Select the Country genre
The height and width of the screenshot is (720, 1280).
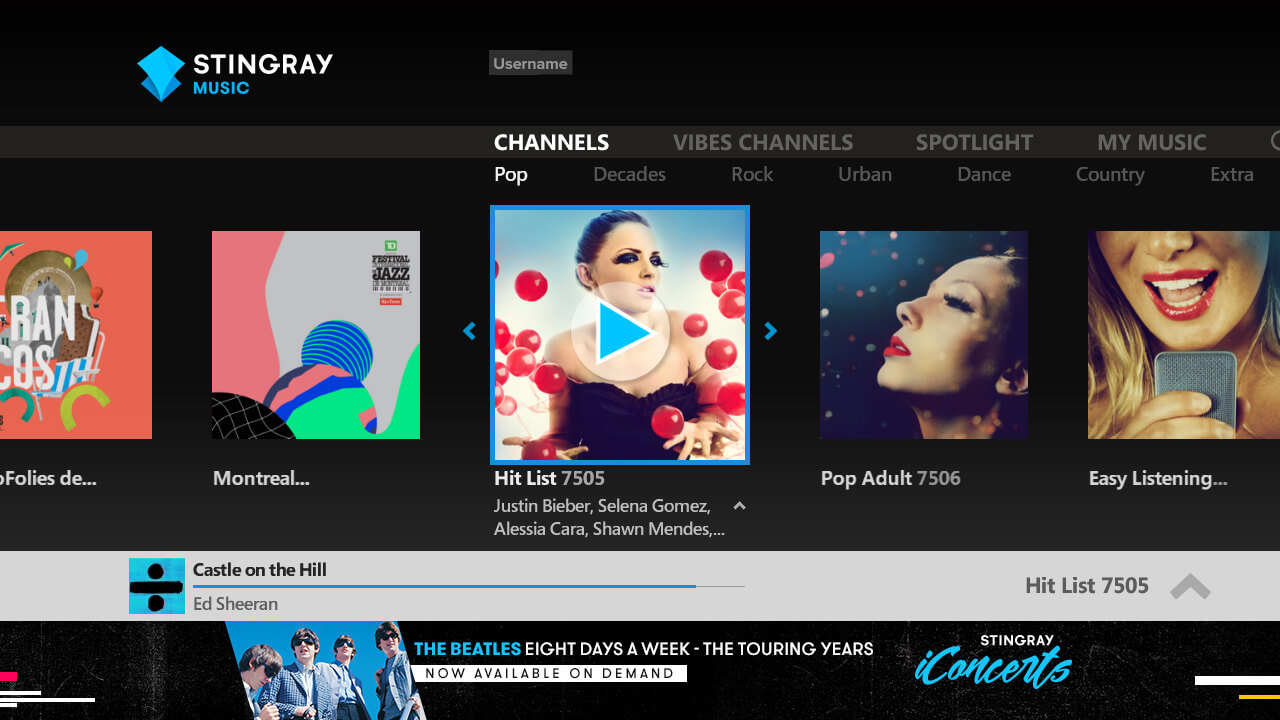click(1110, 175)
